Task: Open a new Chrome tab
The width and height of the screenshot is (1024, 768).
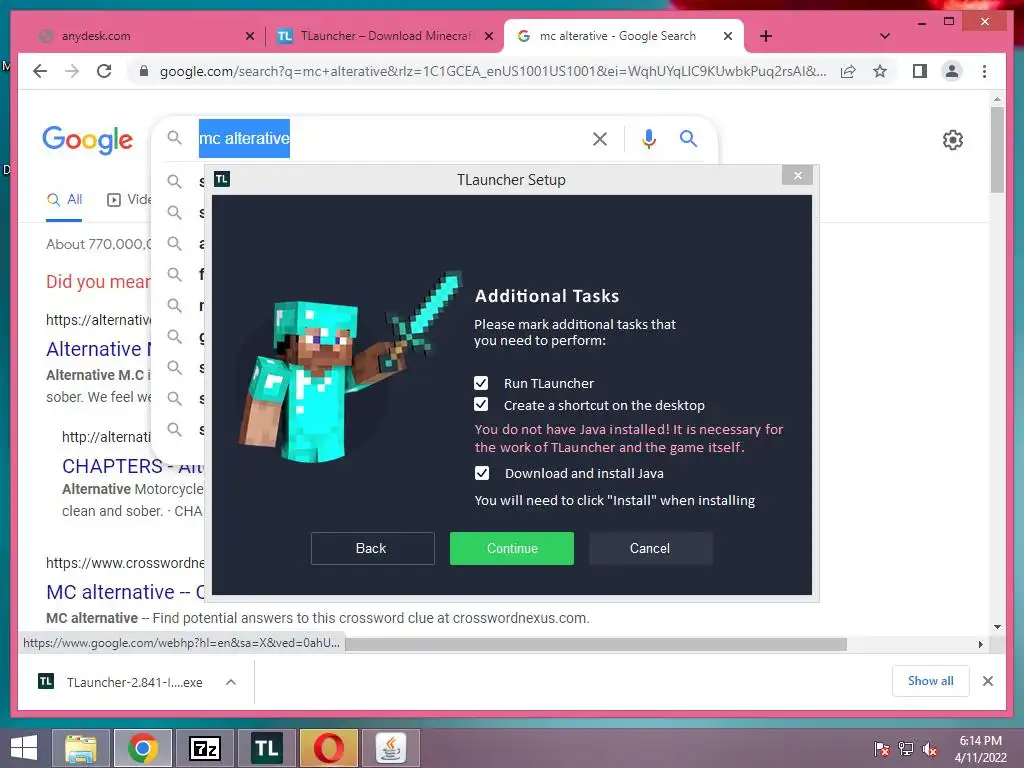Action: pos(765,37)
